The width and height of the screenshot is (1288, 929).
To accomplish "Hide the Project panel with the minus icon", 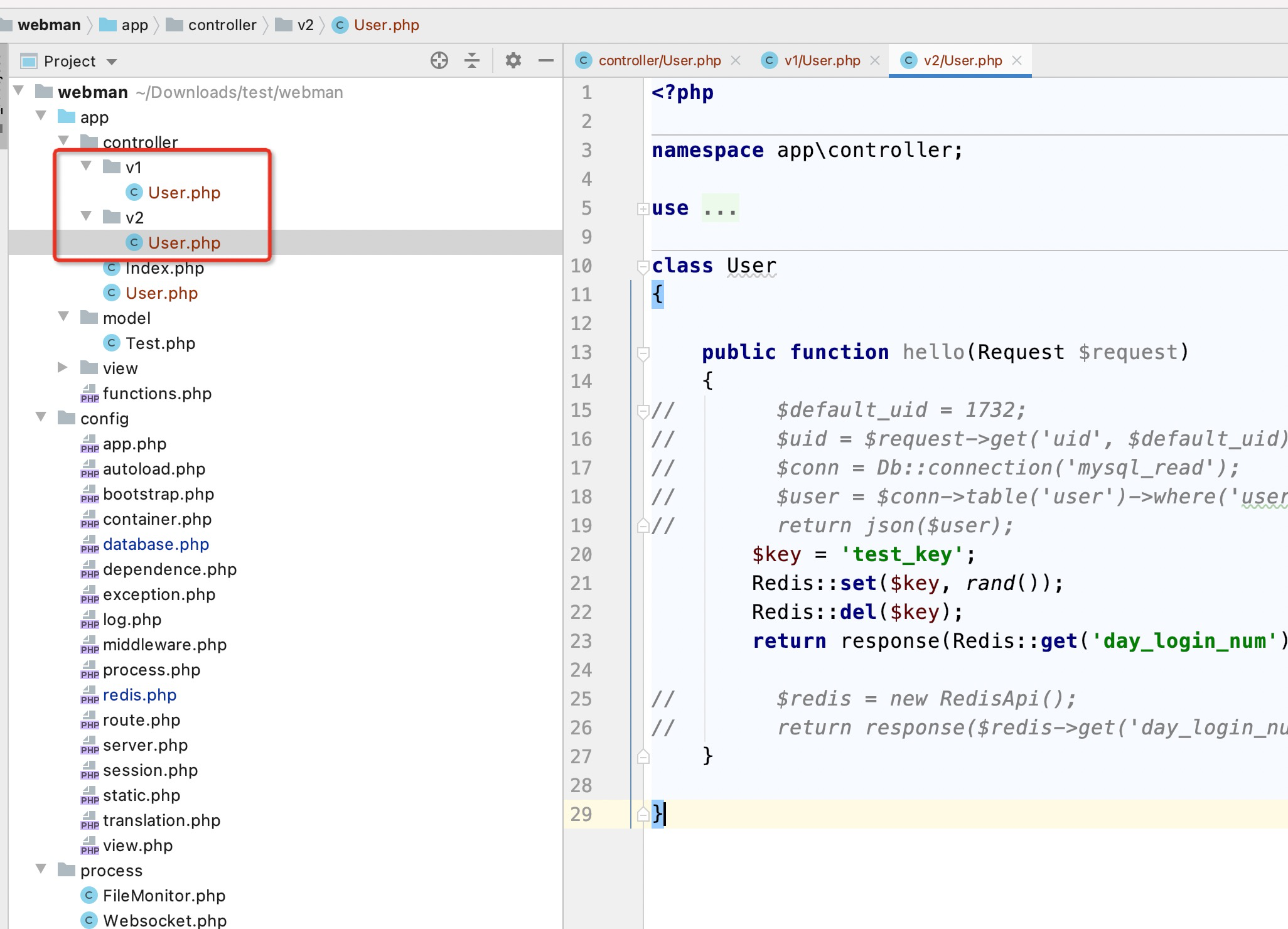I will point(546,61).
